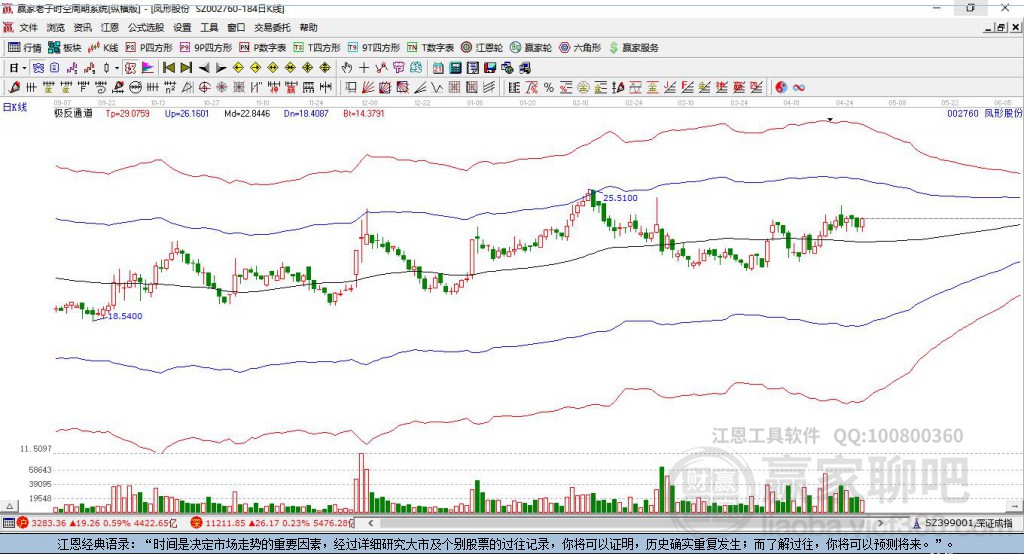Screen dimensions: 1024x554
Task: Click the 002760 凤形股份 stock label
Action: (x=984, y=114)
